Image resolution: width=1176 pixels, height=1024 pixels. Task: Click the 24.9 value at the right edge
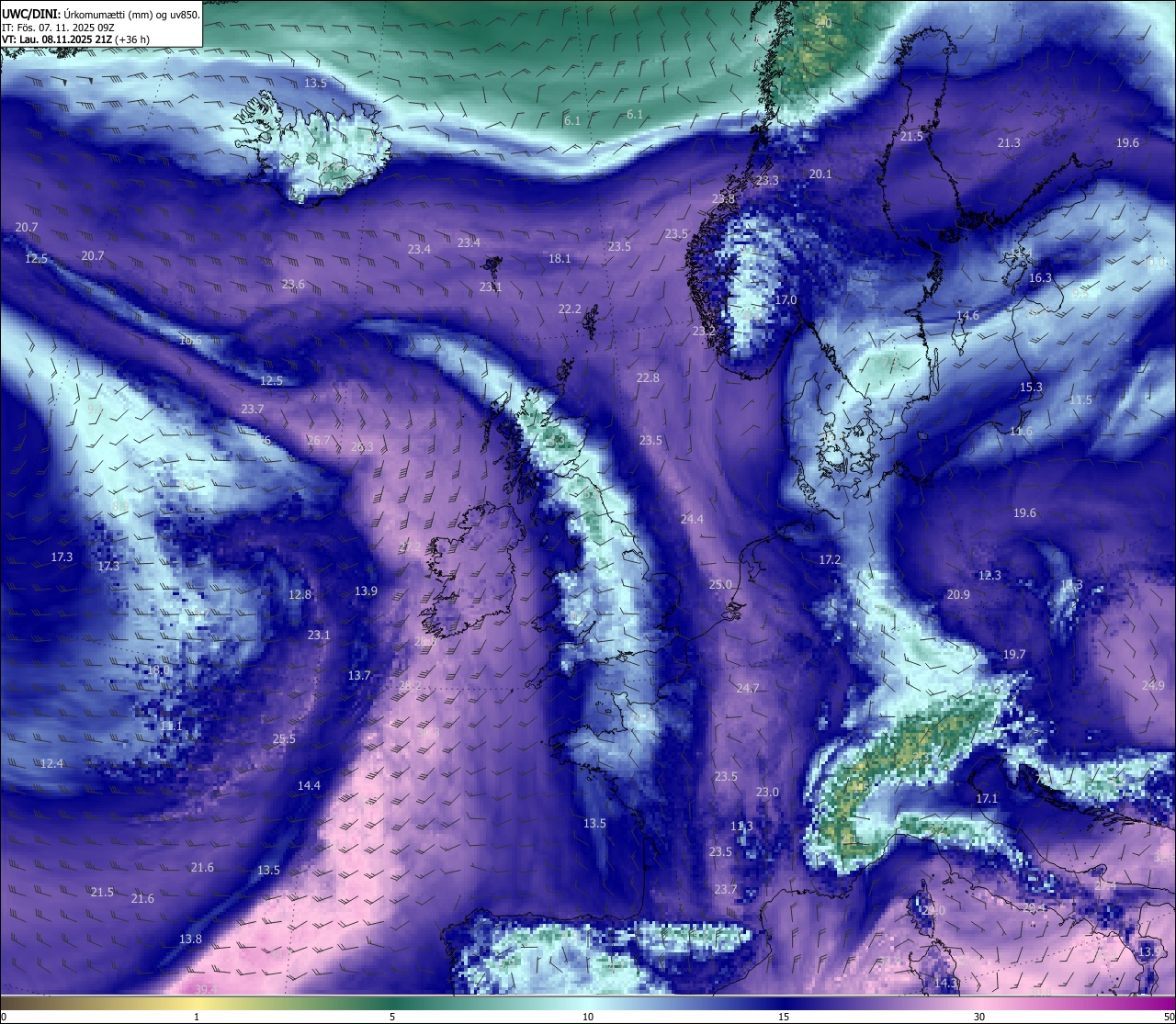click(x=1153, y=686)
